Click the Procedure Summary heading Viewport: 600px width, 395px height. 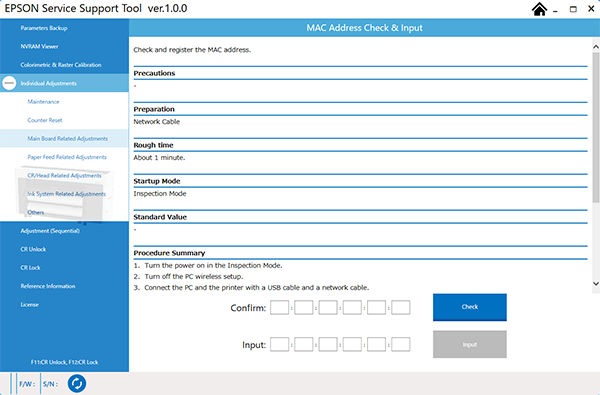169,253
